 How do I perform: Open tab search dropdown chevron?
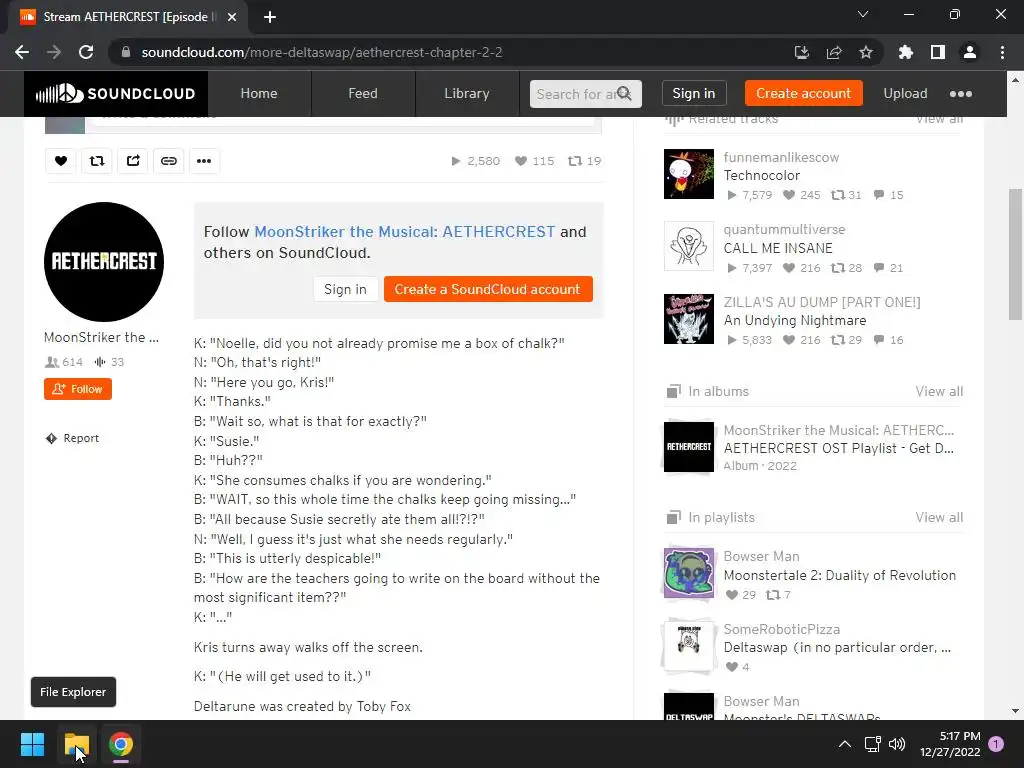pyautogui.click(x=863, y=14)
